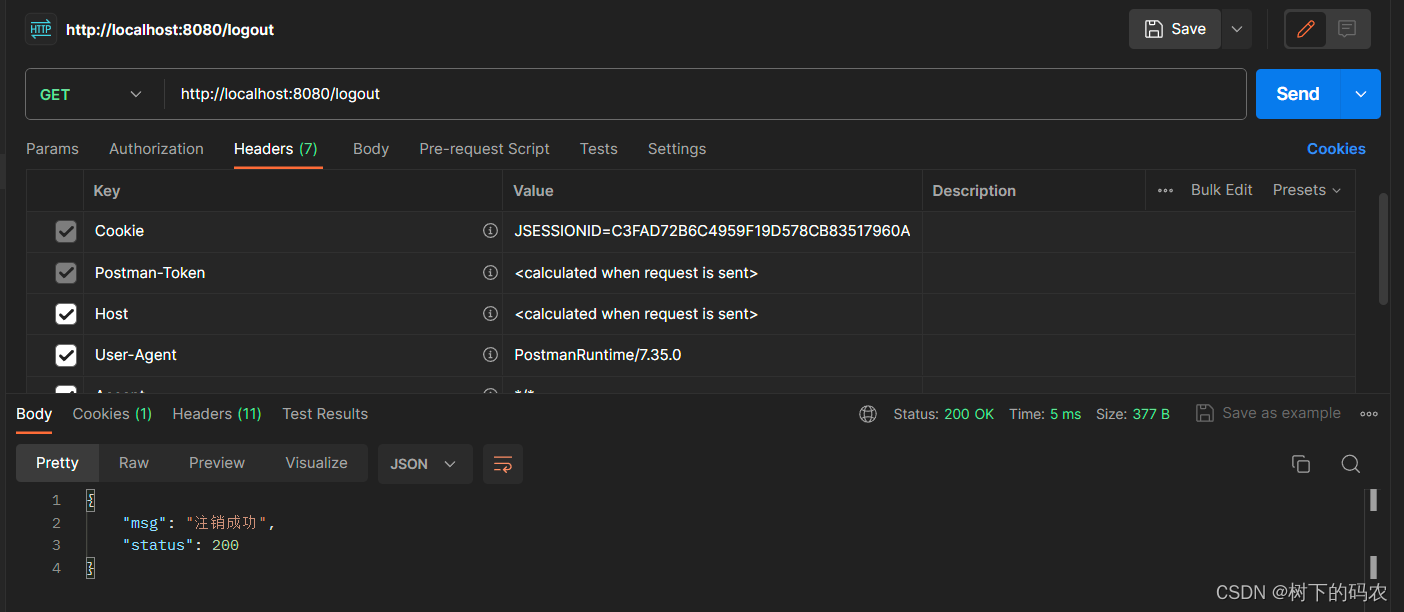Click the "status": 200 response line
This screenshot has width=1404, height=612.
[x=181, y=545]
